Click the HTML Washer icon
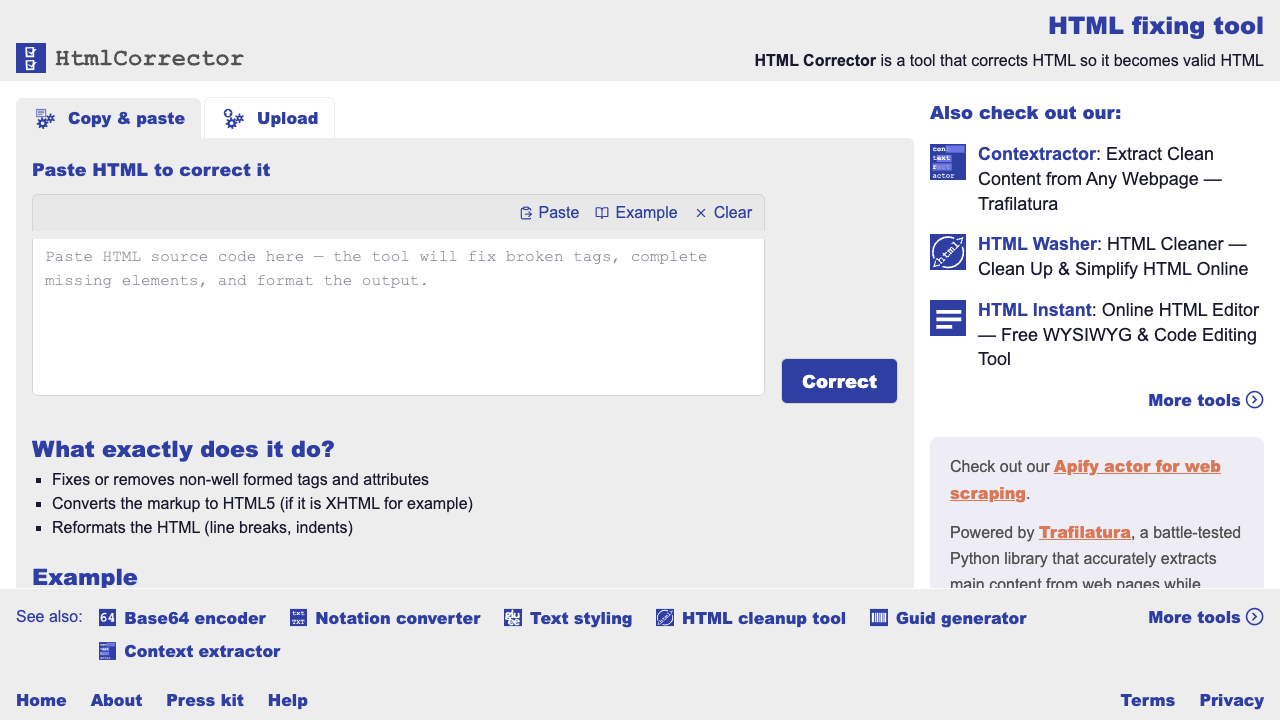The image size is (1280, 720). (x=947, y=252)
